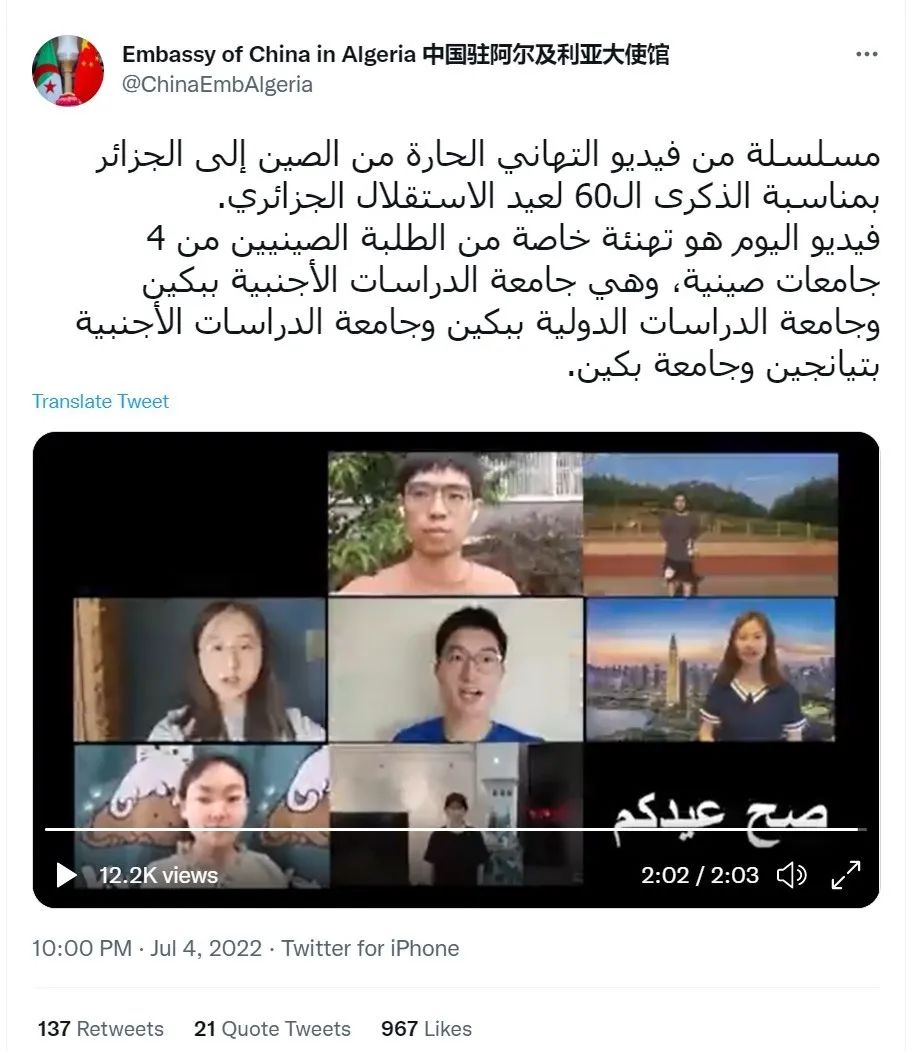
Task: View the 137 Retweets list
Action: [x=101, y=1029]
